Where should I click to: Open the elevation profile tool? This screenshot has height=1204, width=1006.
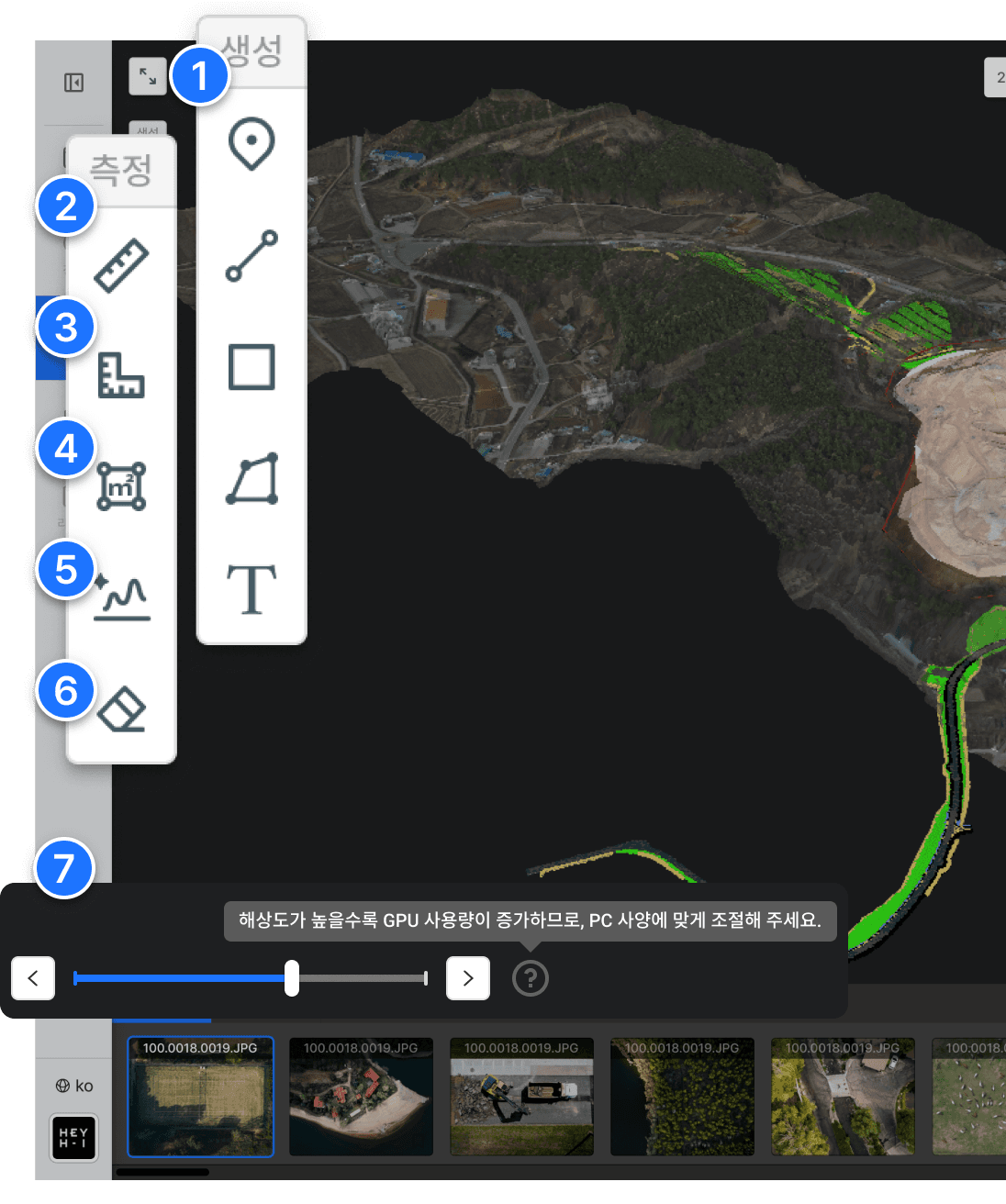tap(121, 597)
